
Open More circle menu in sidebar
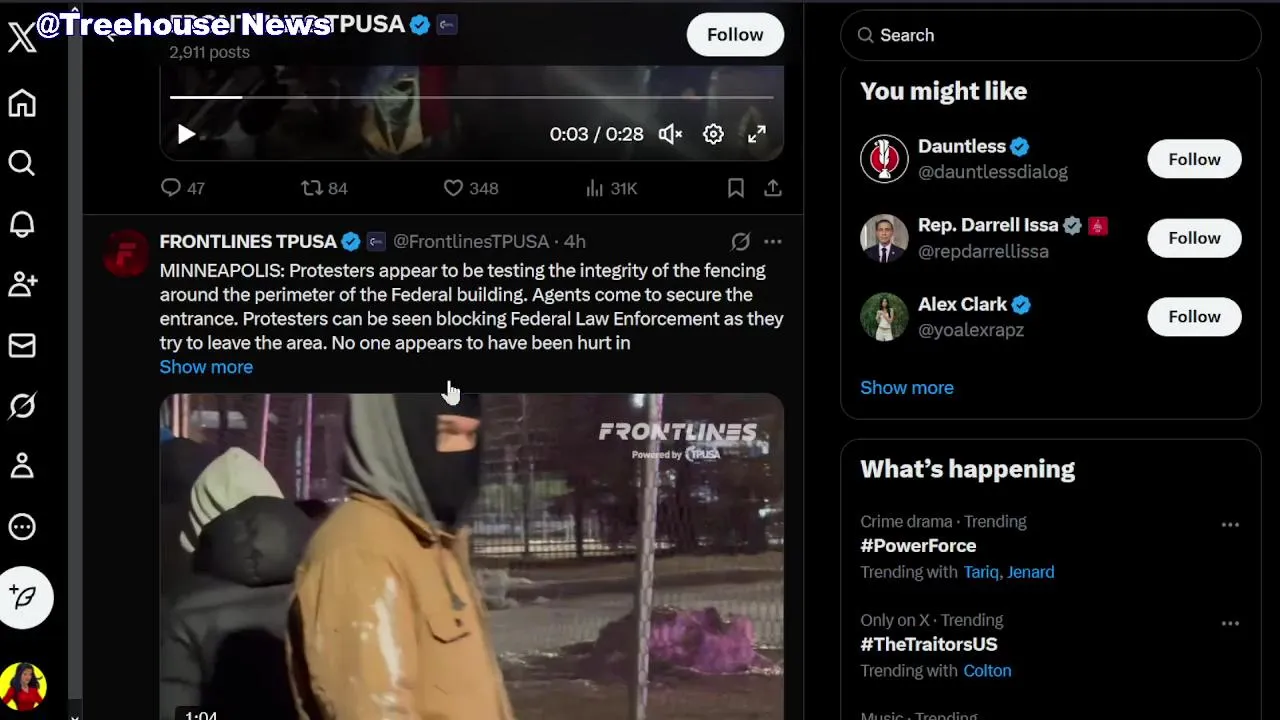pos(22,527)
